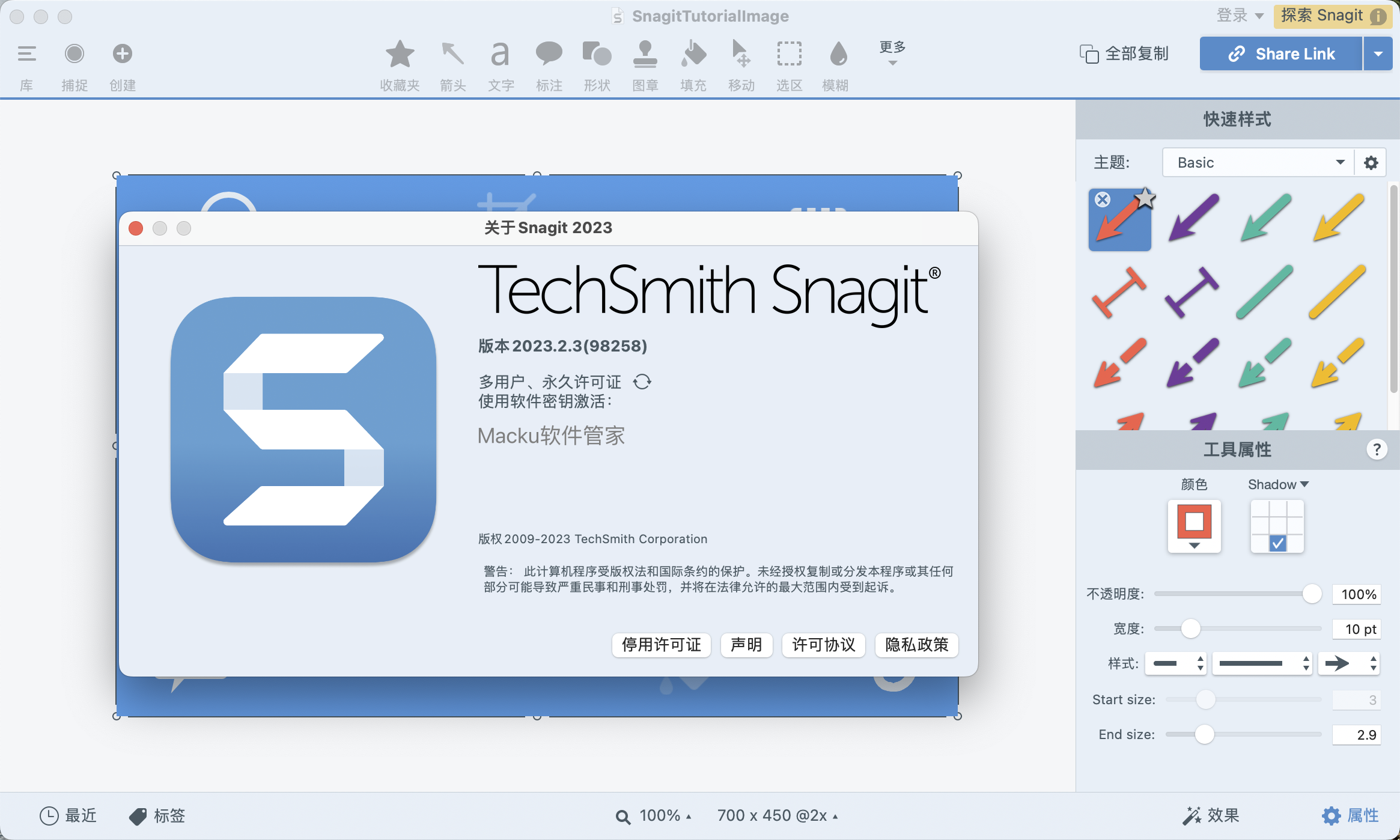Select the Move tool

tap(741, 54)
